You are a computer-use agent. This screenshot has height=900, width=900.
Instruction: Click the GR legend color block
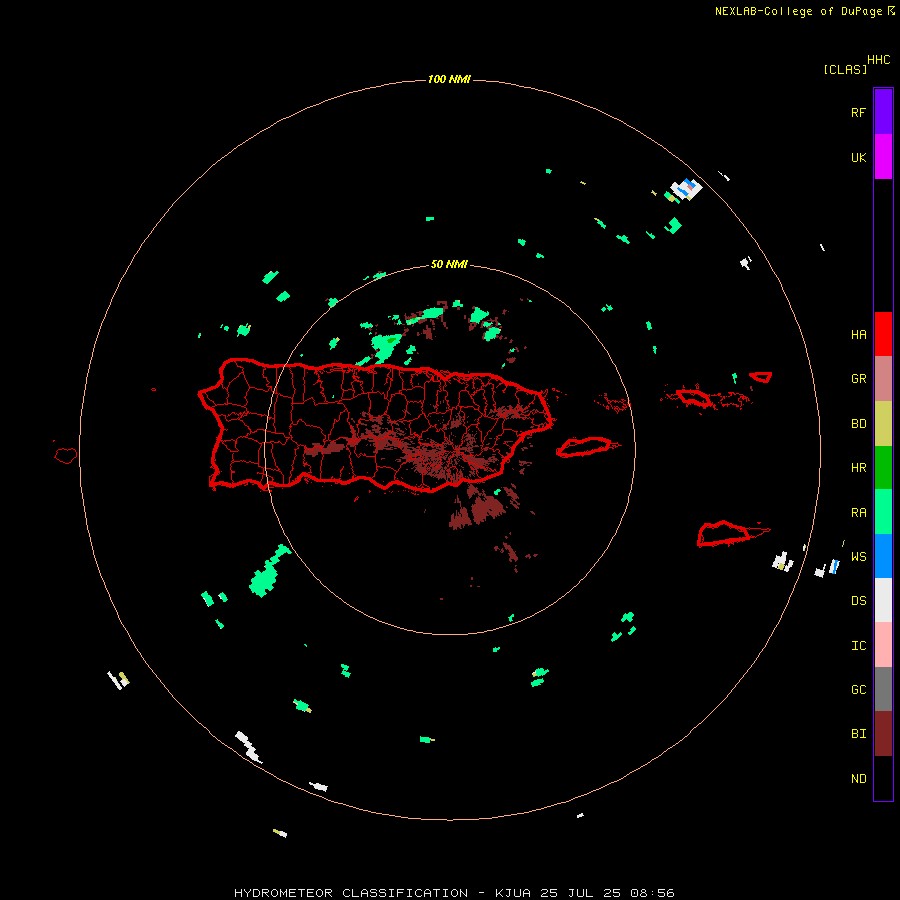click(x=883, y=379)
